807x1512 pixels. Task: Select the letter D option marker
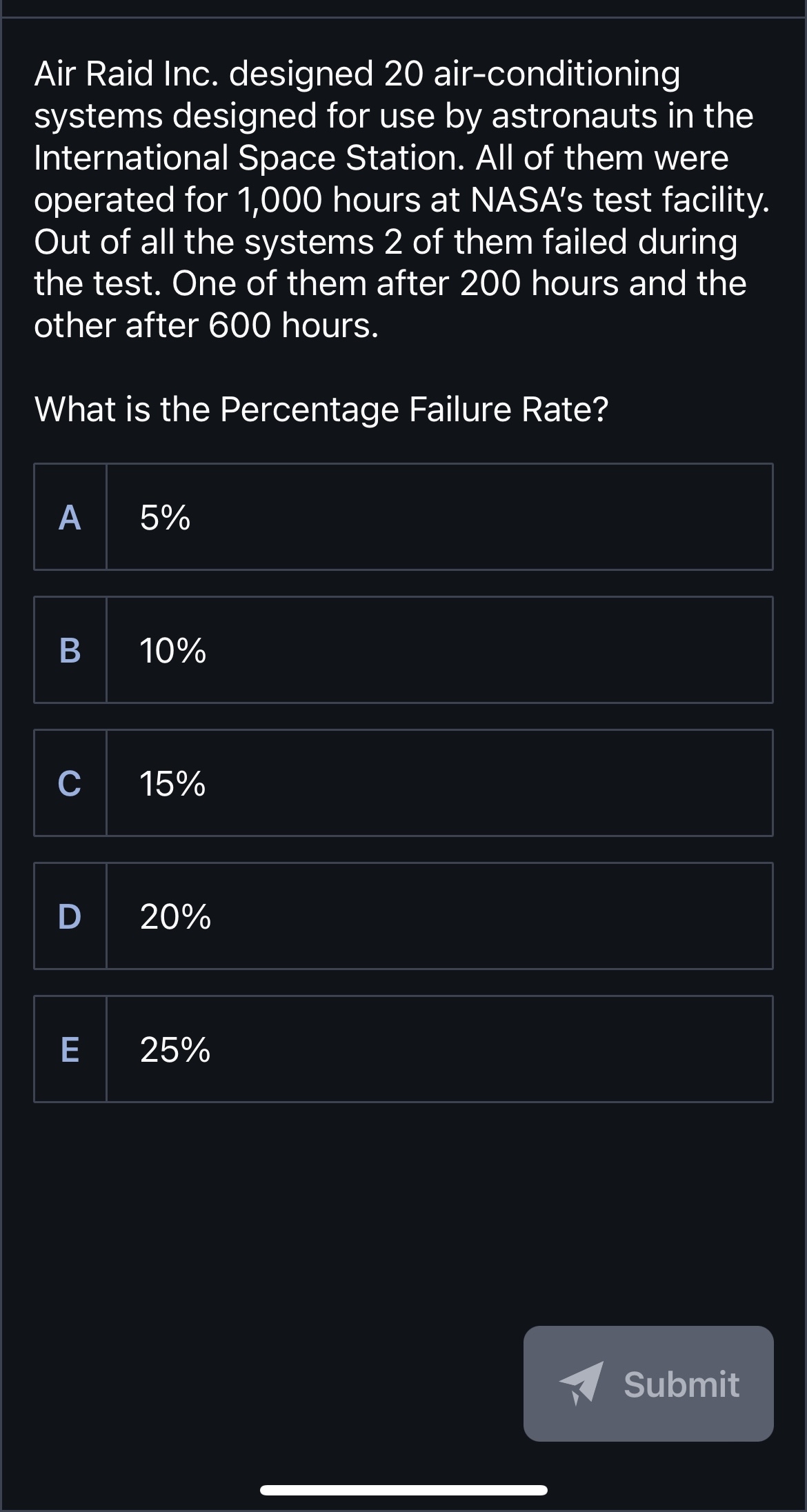tap(70, 916)
